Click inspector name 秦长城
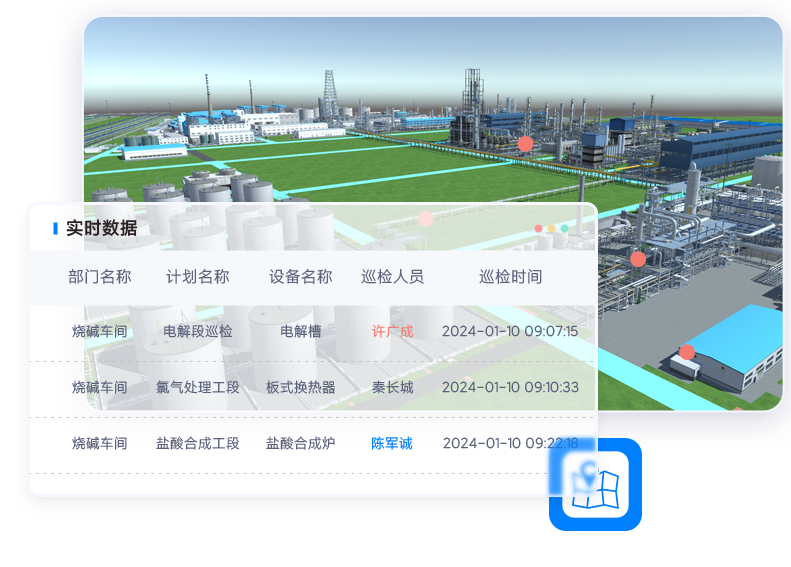 [392, 387]
